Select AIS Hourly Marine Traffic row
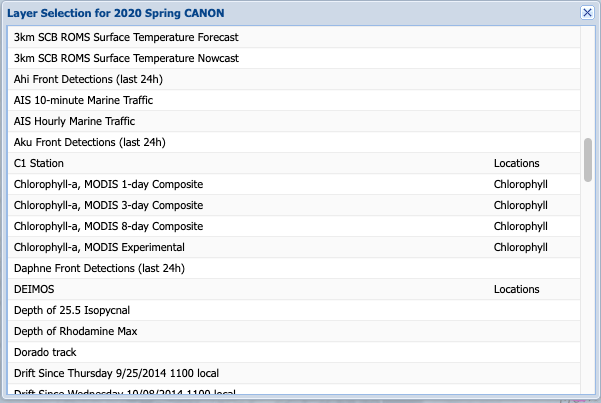 click(x=76, y=121)
